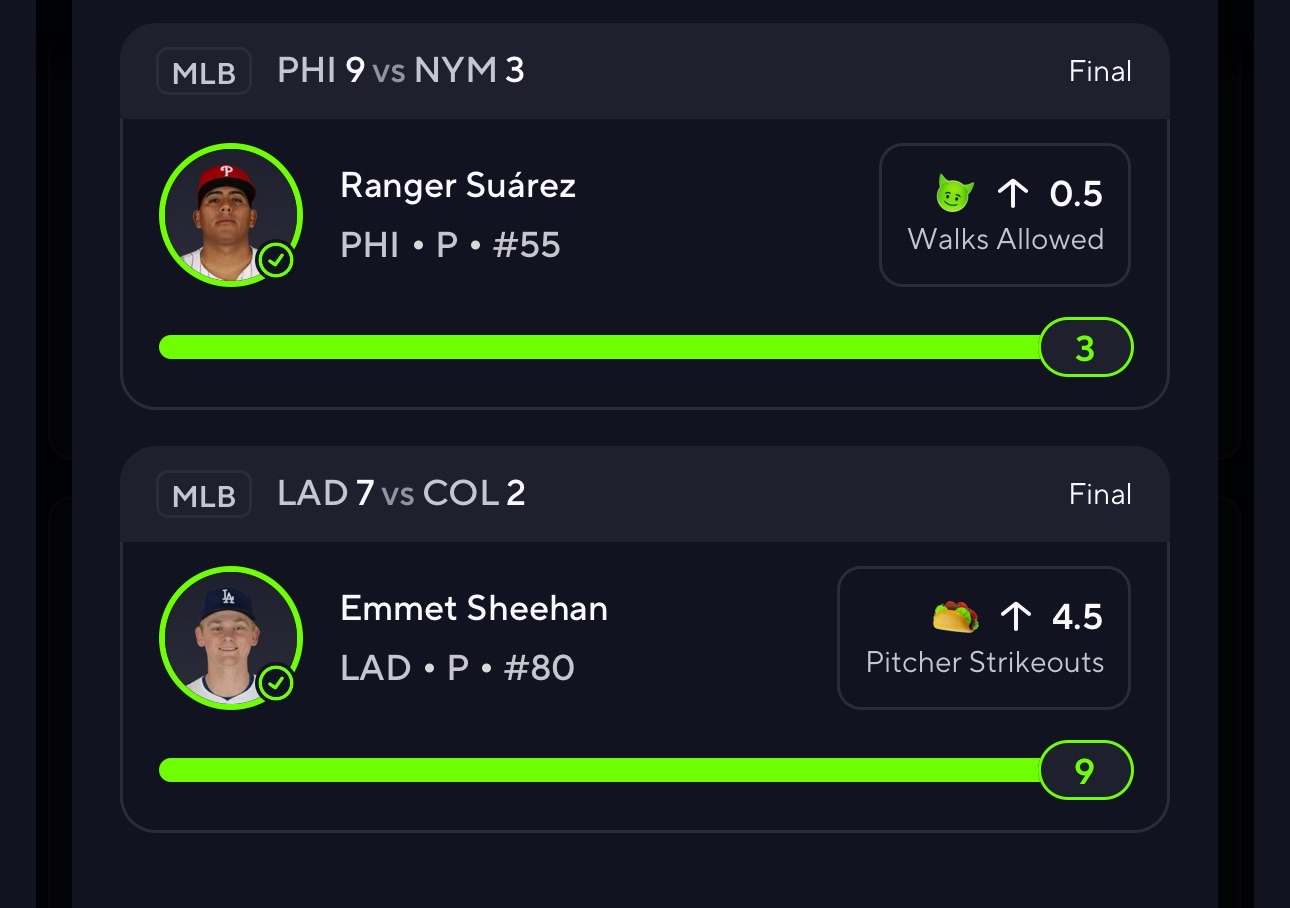
Task: Click the strikeouts progress bar result 9
Action: 1085,771
